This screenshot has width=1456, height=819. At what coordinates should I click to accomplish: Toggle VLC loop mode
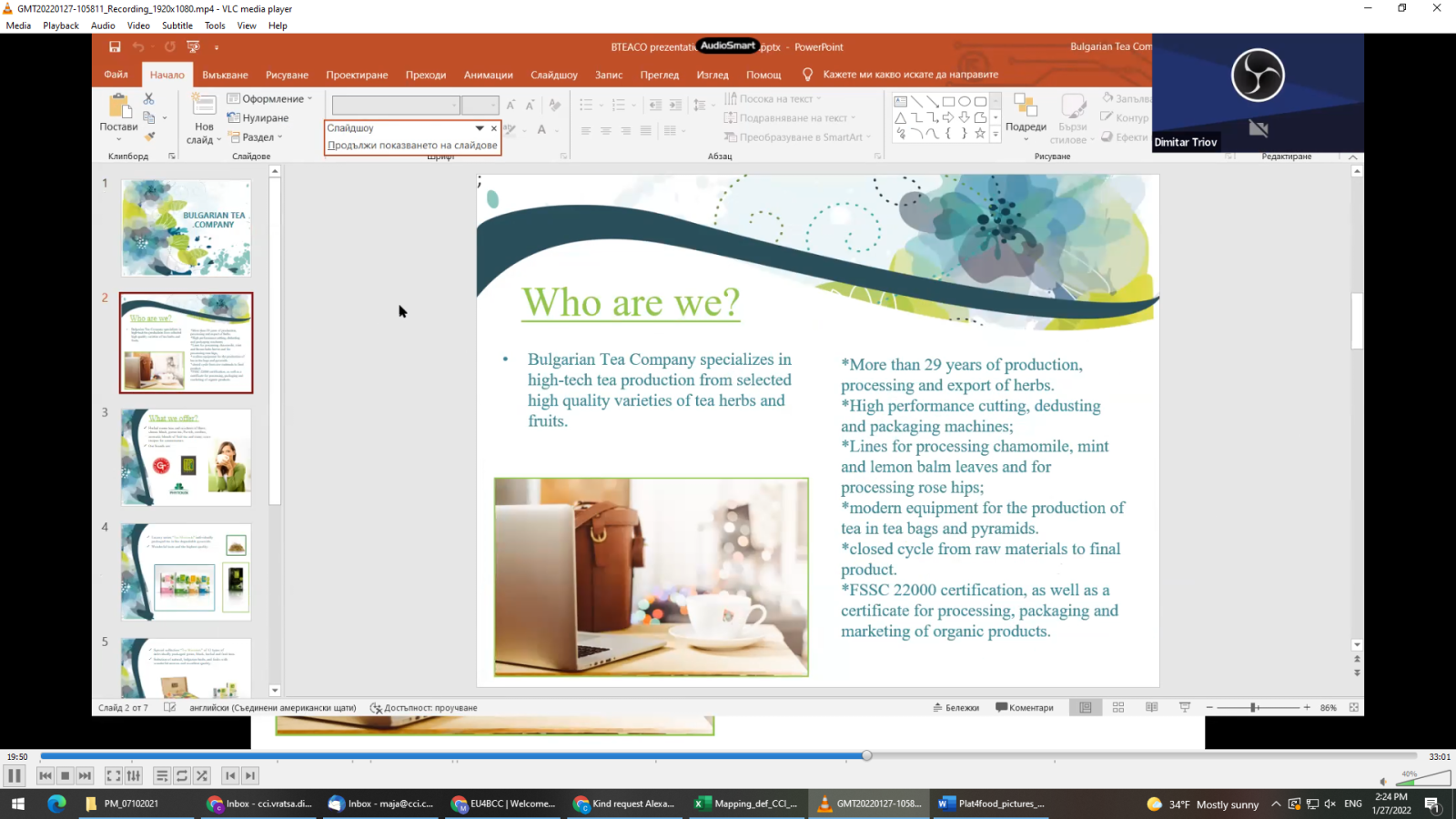[182, 775]
